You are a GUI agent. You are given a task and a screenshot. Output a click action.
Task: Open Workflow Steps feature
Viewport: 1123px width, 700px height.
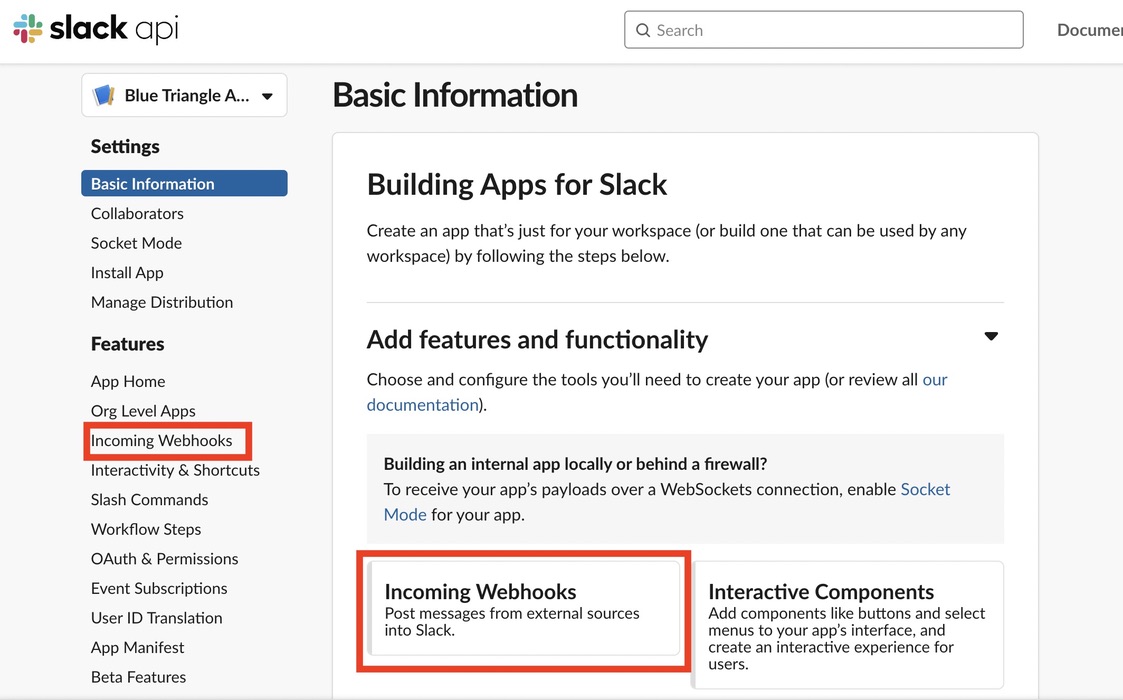[145, 529]
